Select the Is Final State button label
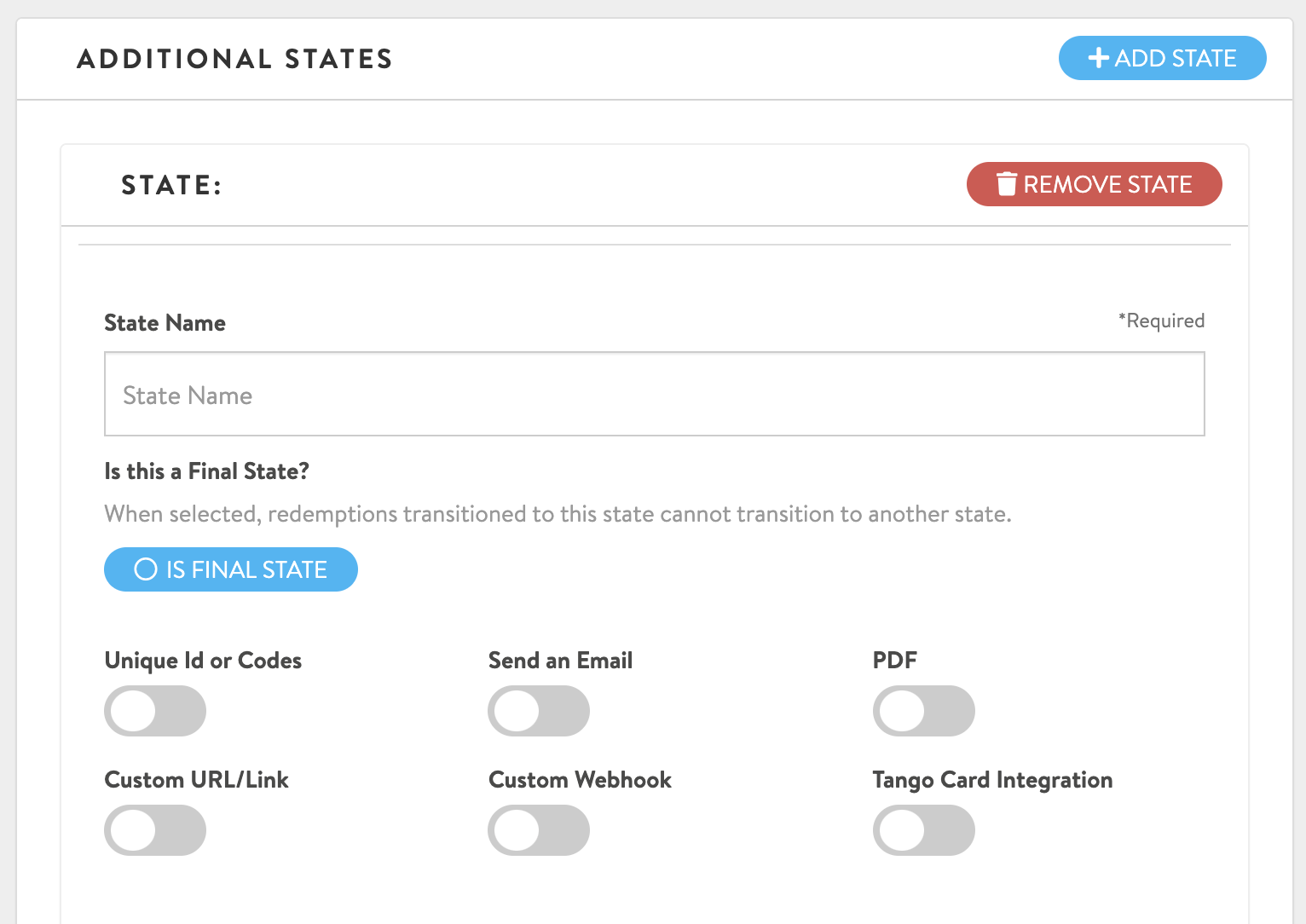Viewport: 1306px width, 924px height. (x=246, y=569)
